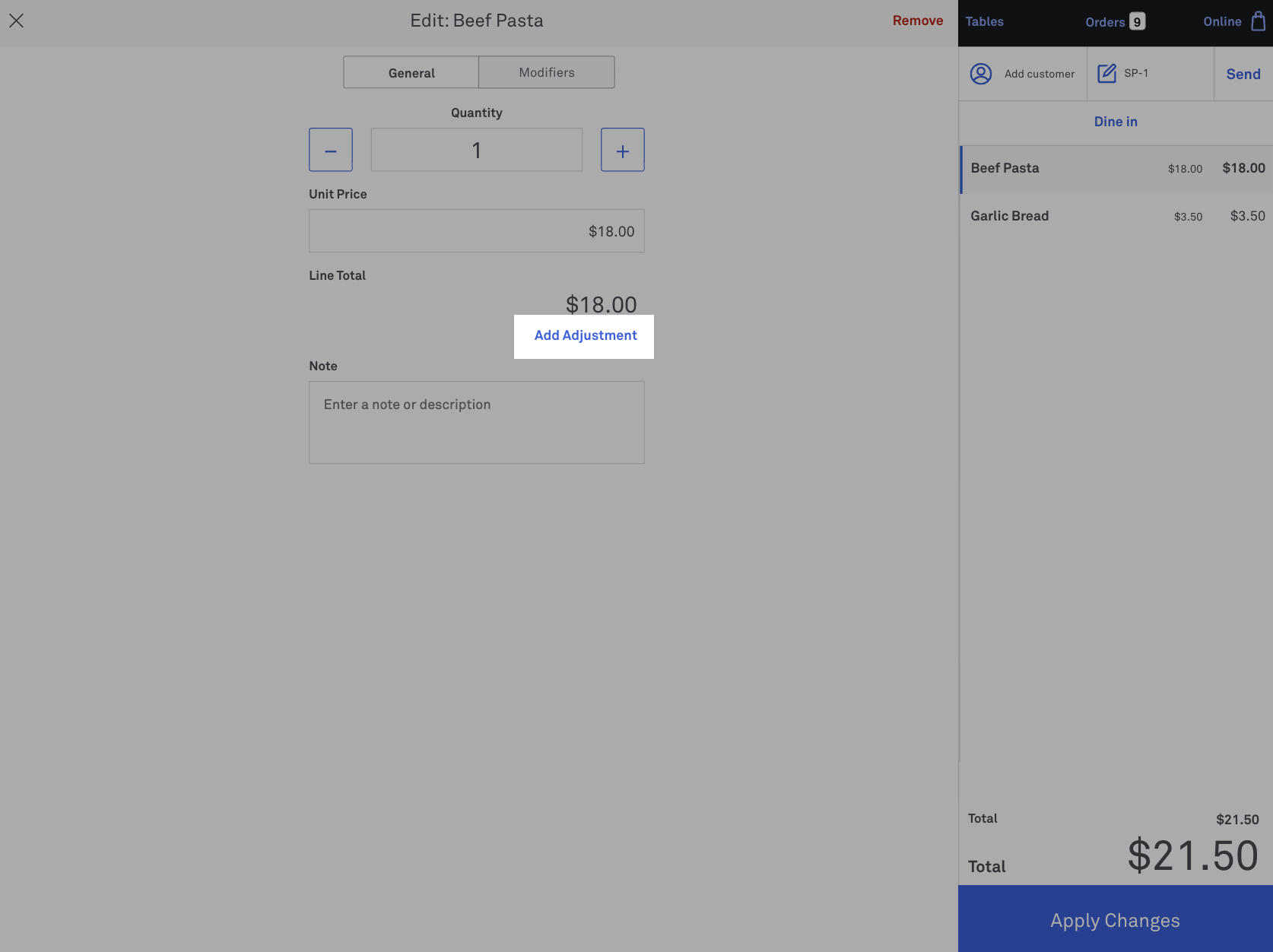Open the Modifiers tab
Image resolution: width=1273 pixels, height=952 pixels.
[x=547, y=72]
